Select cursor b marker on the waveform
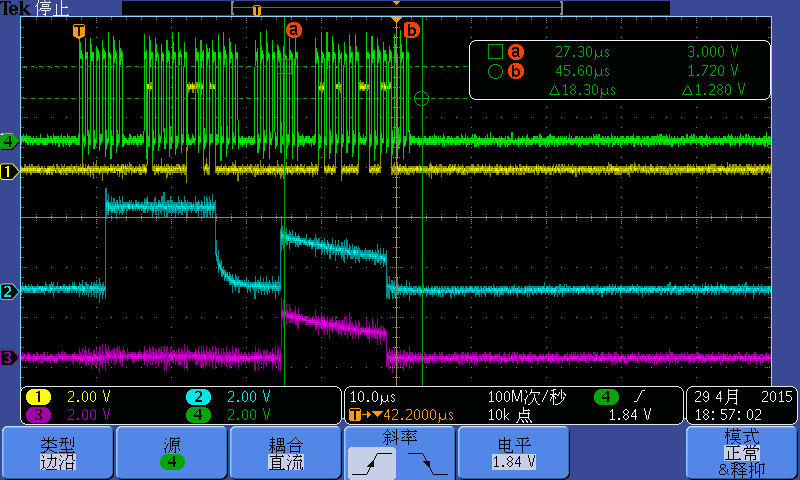This screenshot has height=480, width=800. pos(411,30)
